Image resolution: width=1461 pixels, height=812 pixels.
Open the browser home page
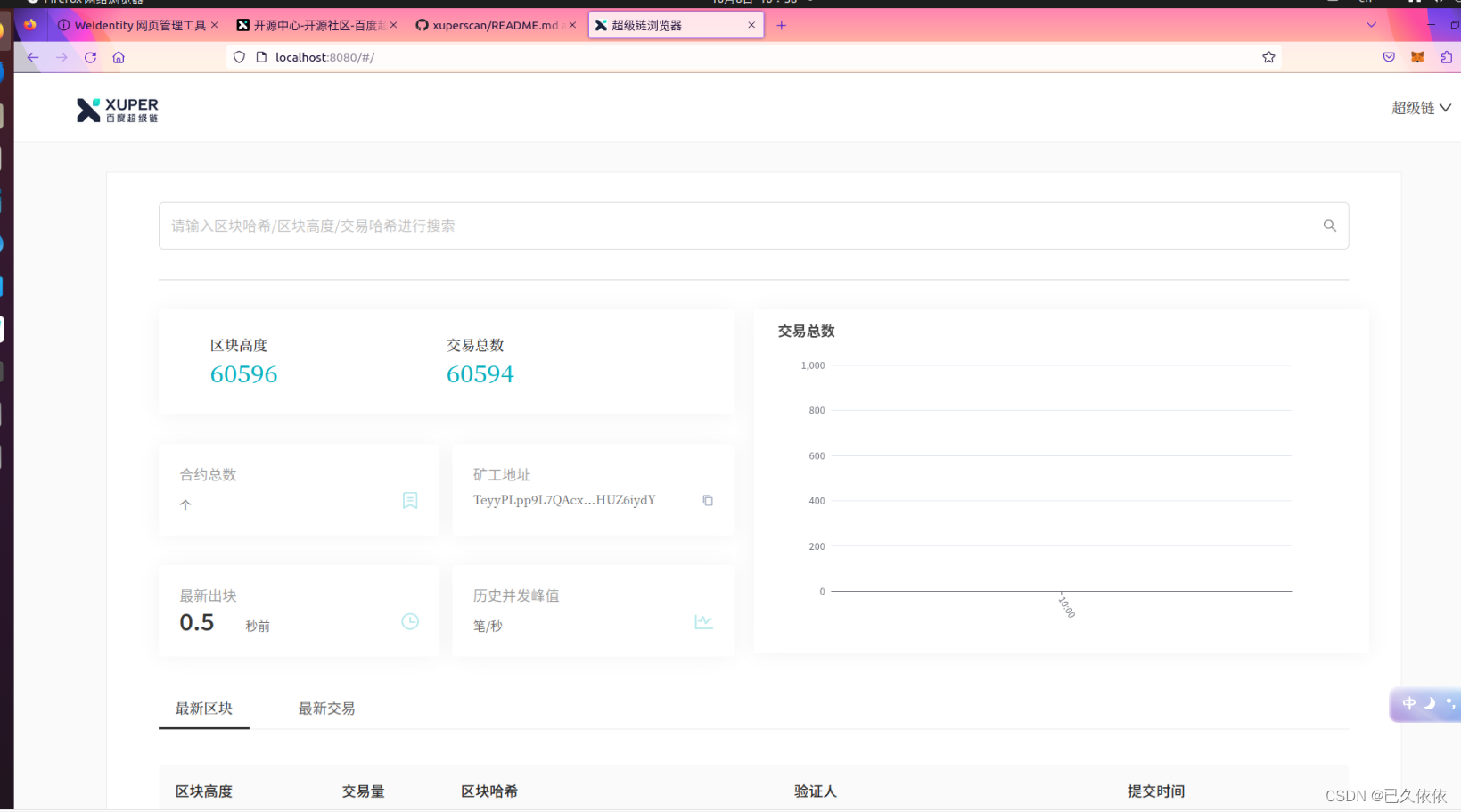[x=119, y=57]
